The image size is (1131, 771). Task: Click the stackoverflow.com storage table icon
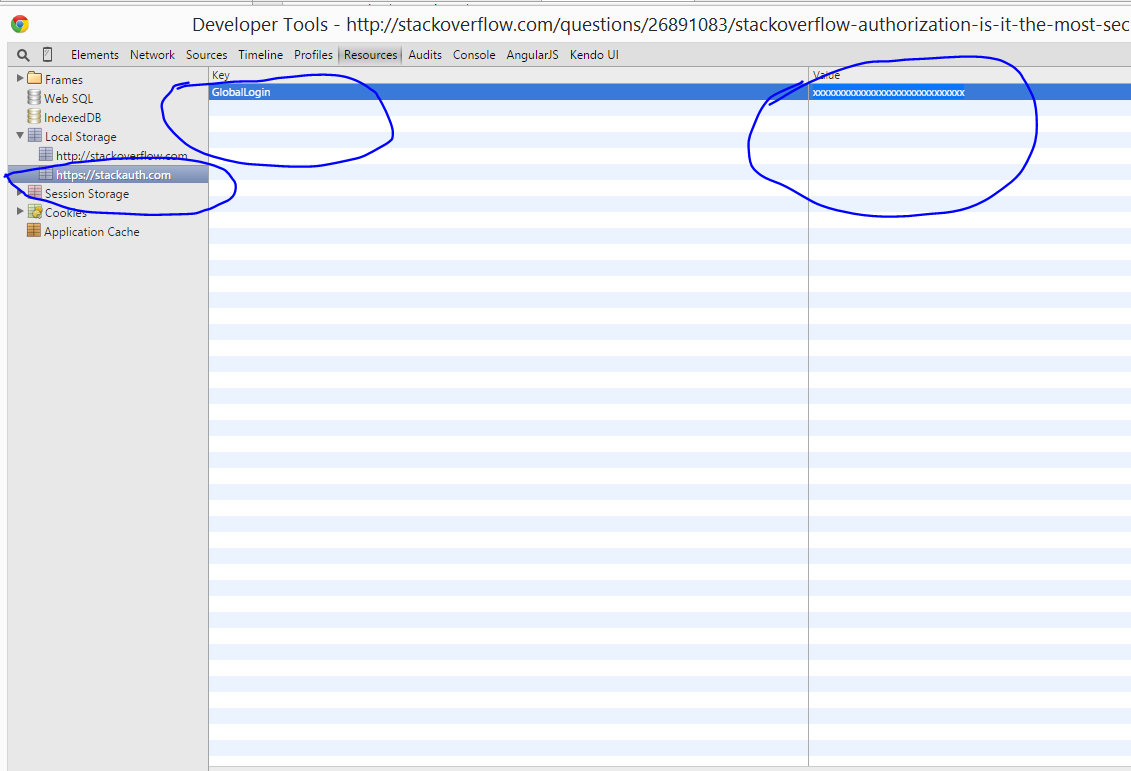click(x=46, y=154)
